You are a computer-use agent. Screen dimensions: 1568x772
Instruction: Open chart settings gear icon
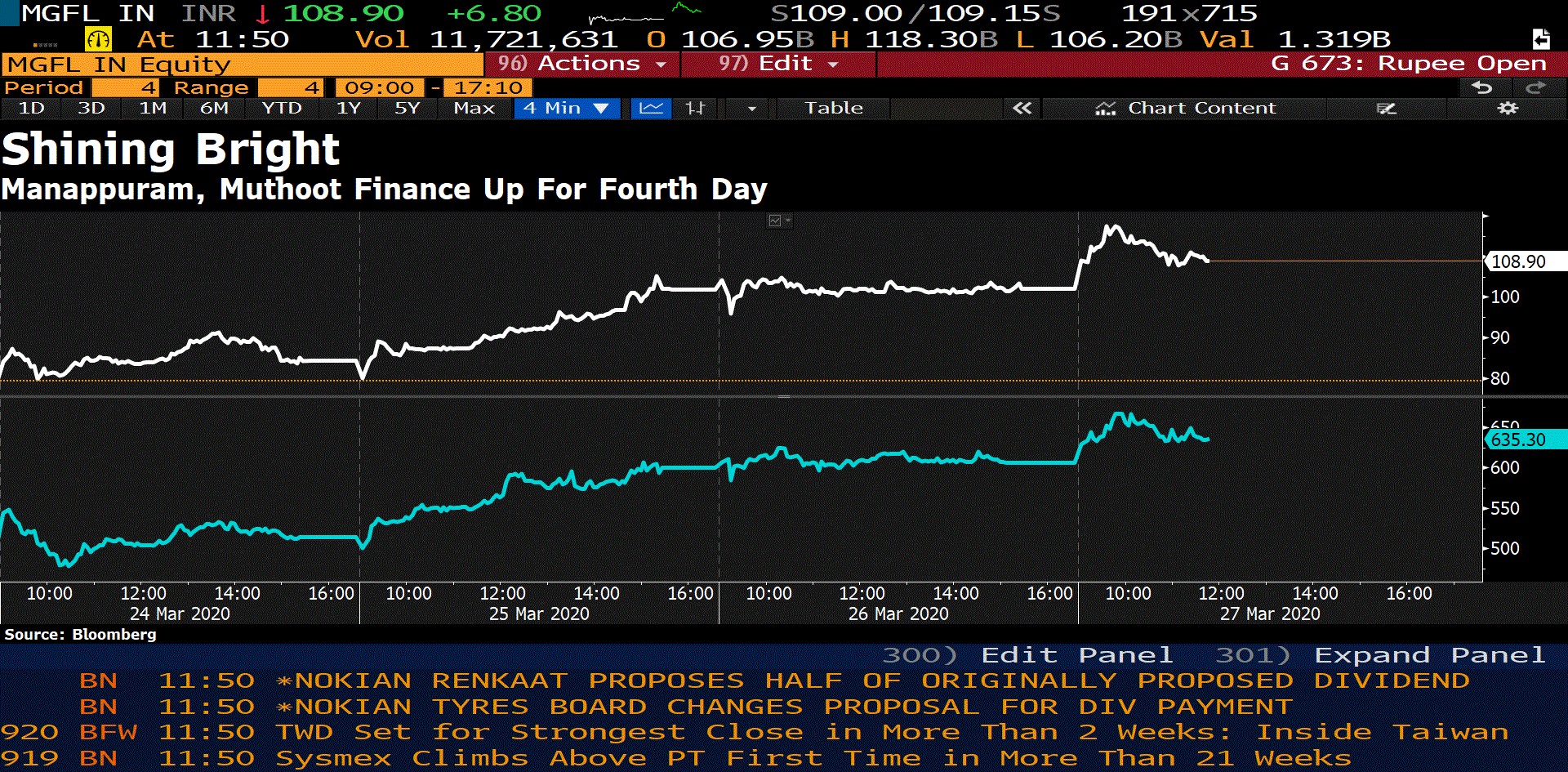coord(1508,108)
